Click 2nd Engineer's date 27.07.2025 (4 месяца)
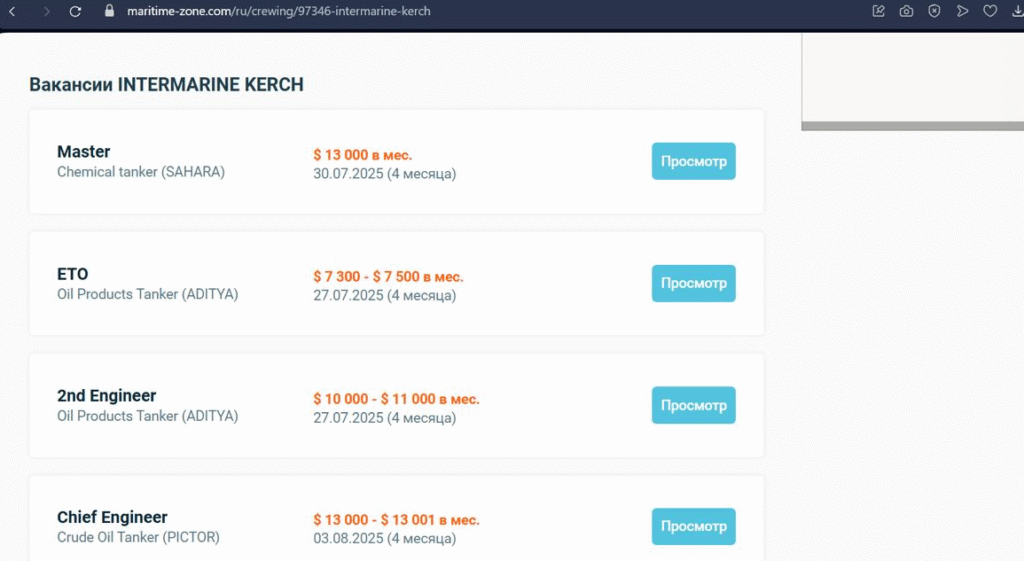The image size is (1024, 561). [x=385, y=417]
